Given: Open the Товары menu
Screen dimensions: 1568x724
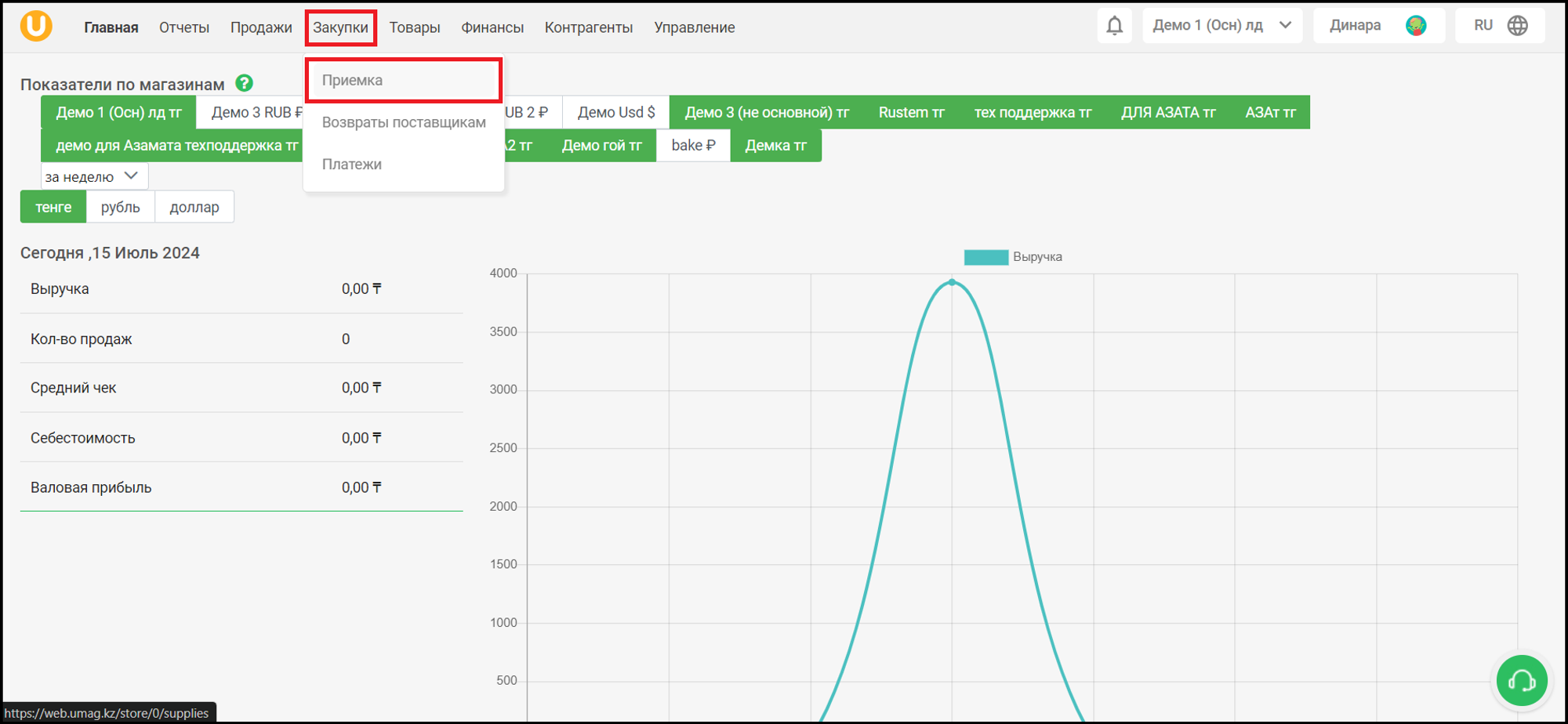Looking at the screenshot, I should coord(415,27).
